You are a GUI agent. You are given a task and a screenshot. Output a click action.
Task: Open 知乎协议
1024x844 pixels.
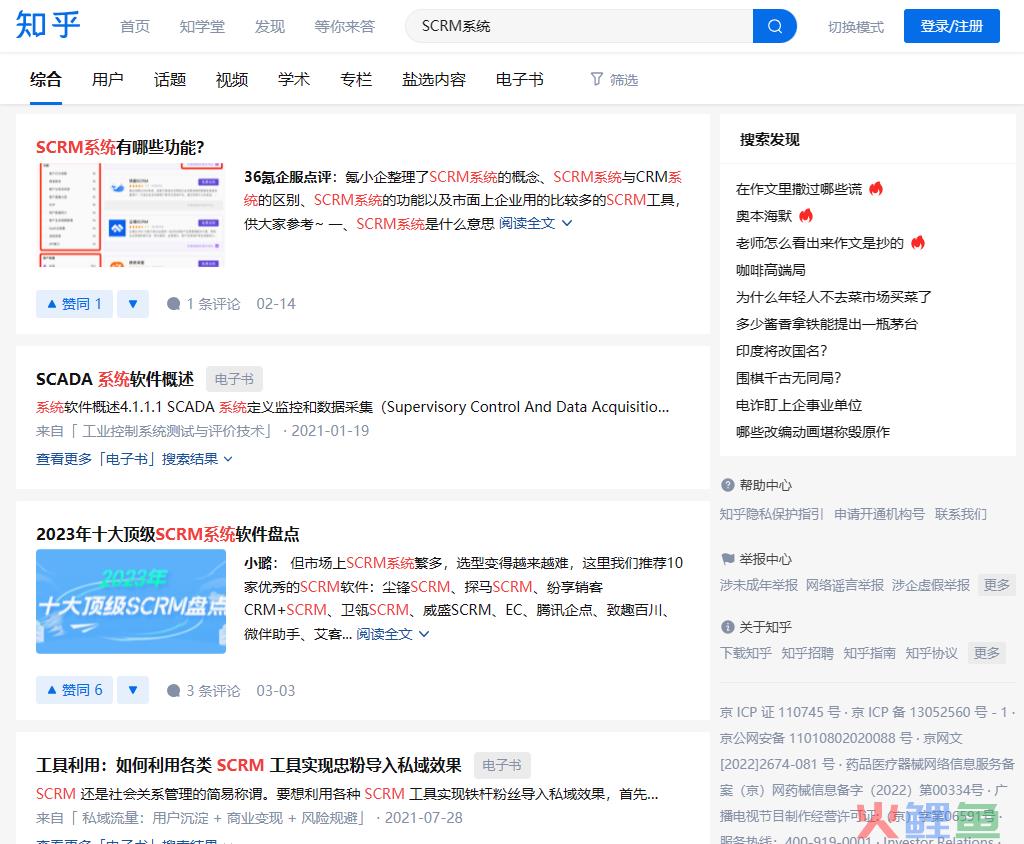(932, 653)
